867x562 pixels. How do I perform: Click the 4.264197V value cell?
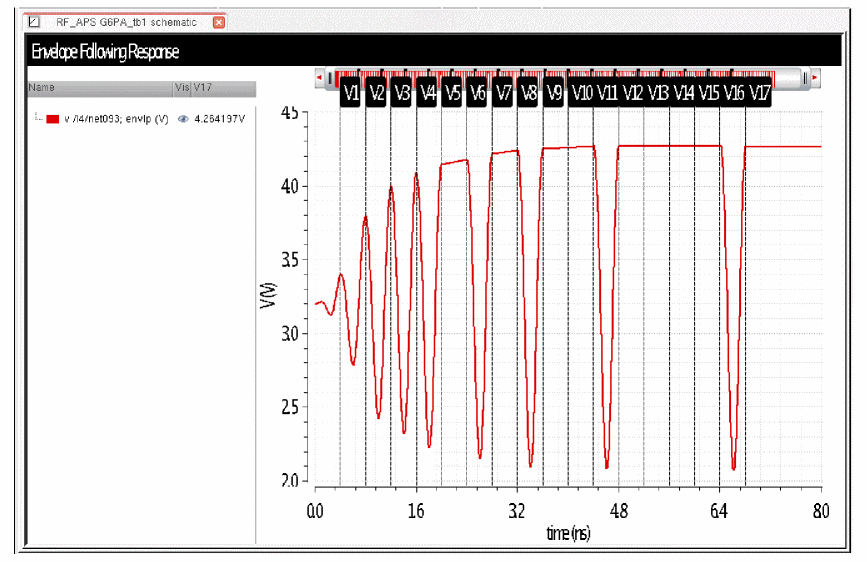[220, 119]
